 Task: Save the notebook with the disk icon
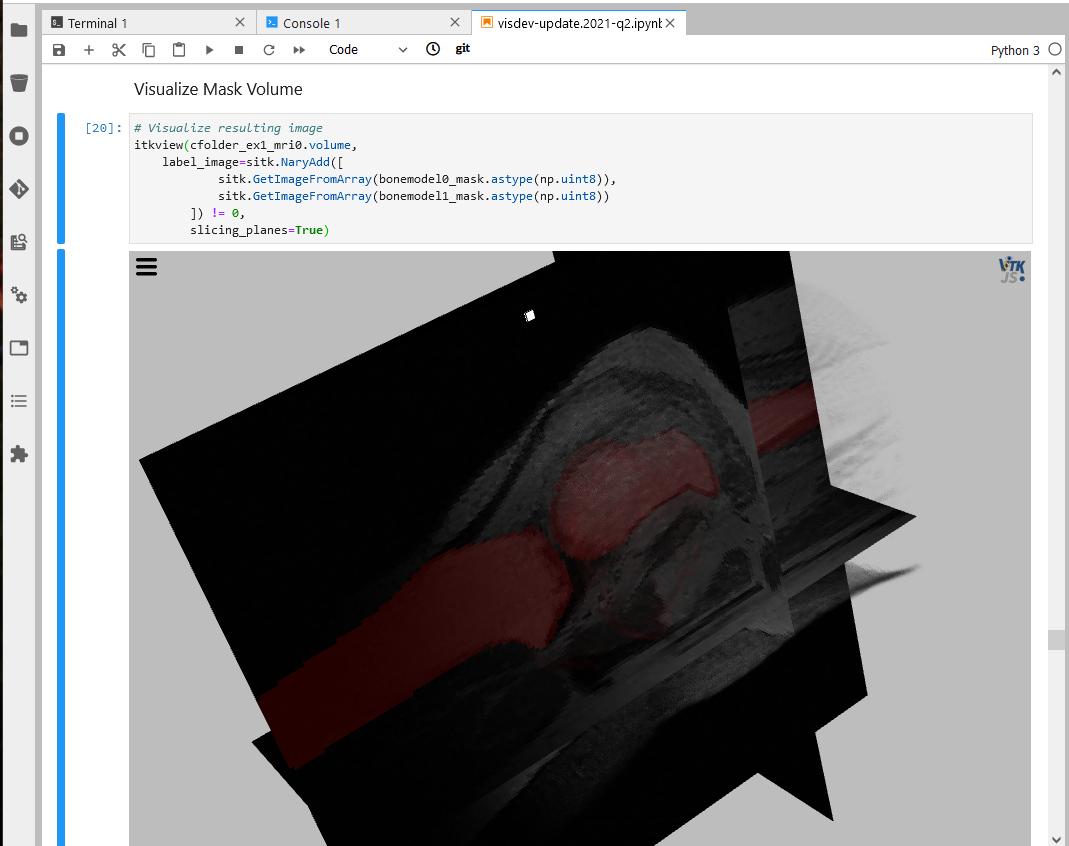point(58,49)
